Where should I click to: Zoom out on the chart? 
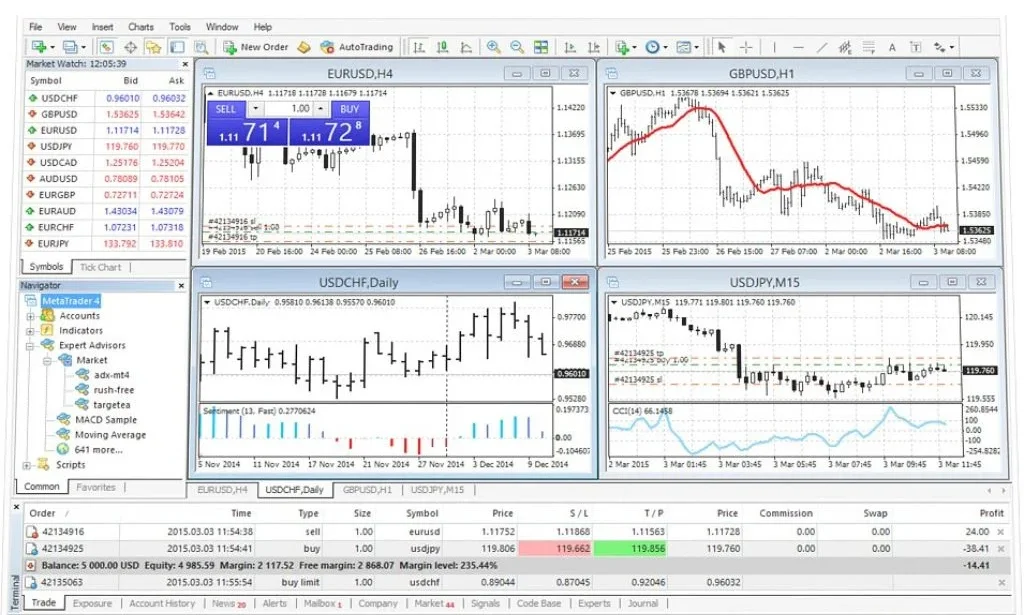[x=517, y=47]
